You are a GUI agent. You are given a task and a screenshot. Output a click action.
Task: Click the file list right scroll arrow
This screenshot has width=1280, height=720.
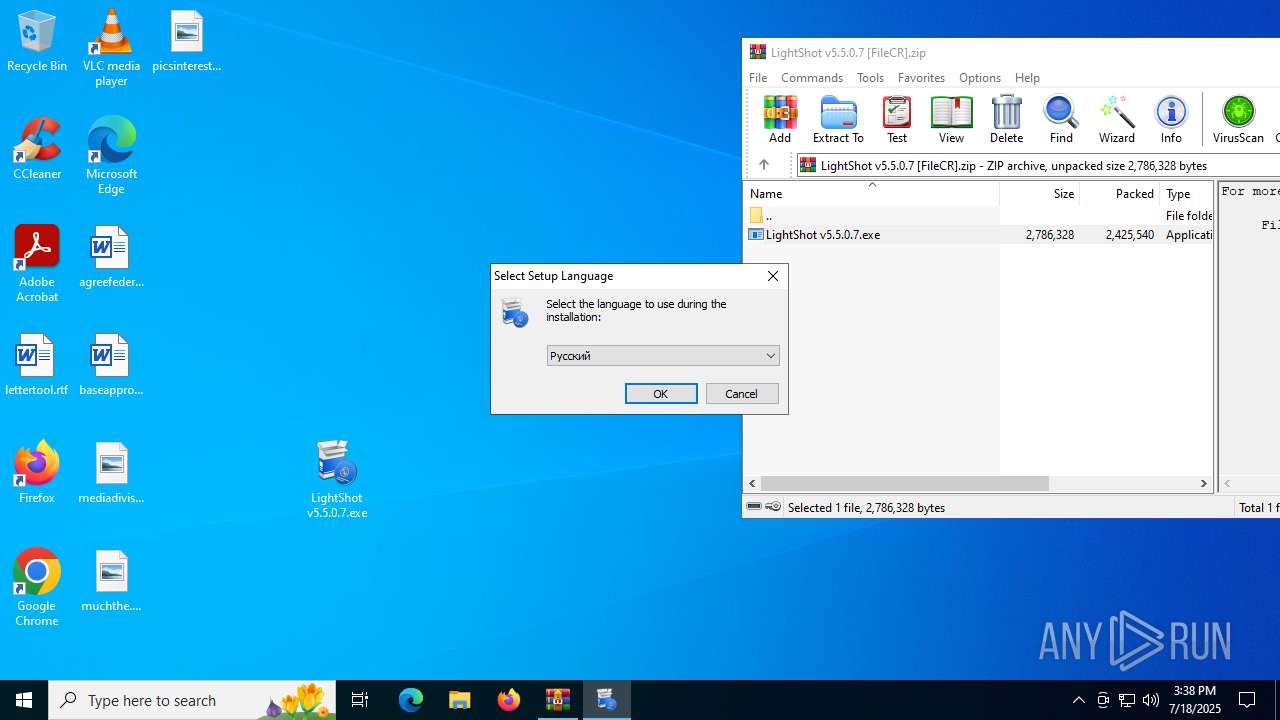pyautogui.click(x=1204, y=483)
